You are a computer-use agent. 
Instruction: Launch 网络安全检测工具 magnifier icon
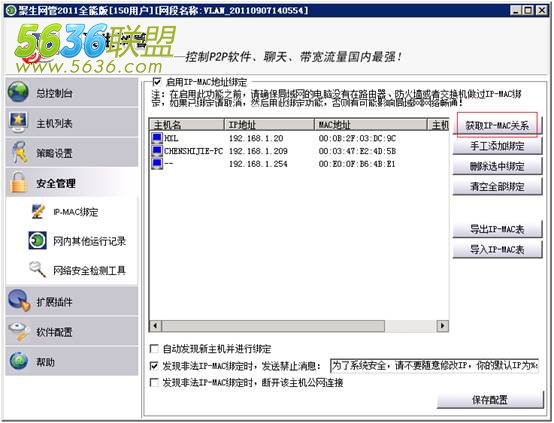(37, 269)
